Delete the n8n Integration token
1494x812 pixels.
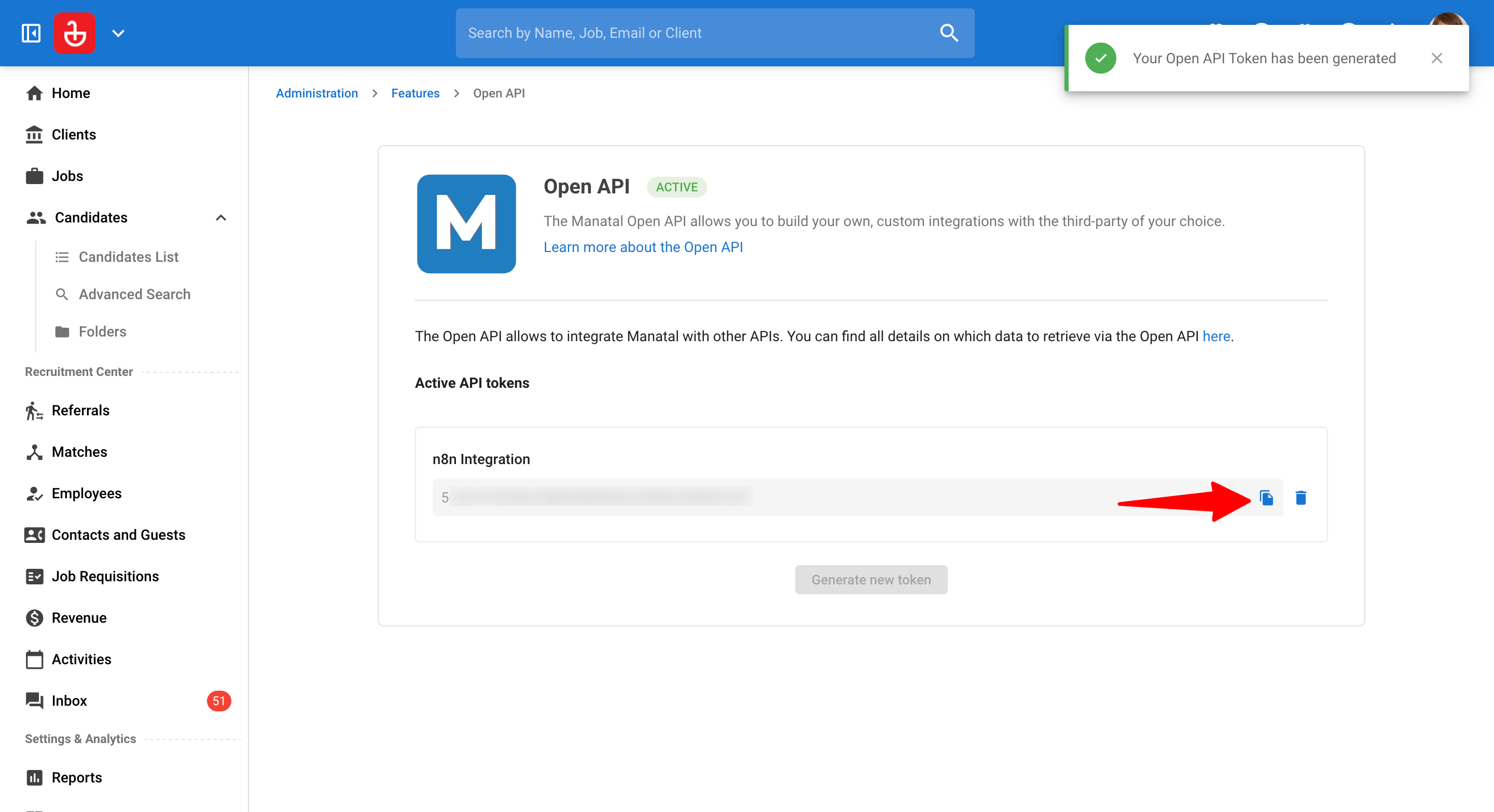(1301, 498)
